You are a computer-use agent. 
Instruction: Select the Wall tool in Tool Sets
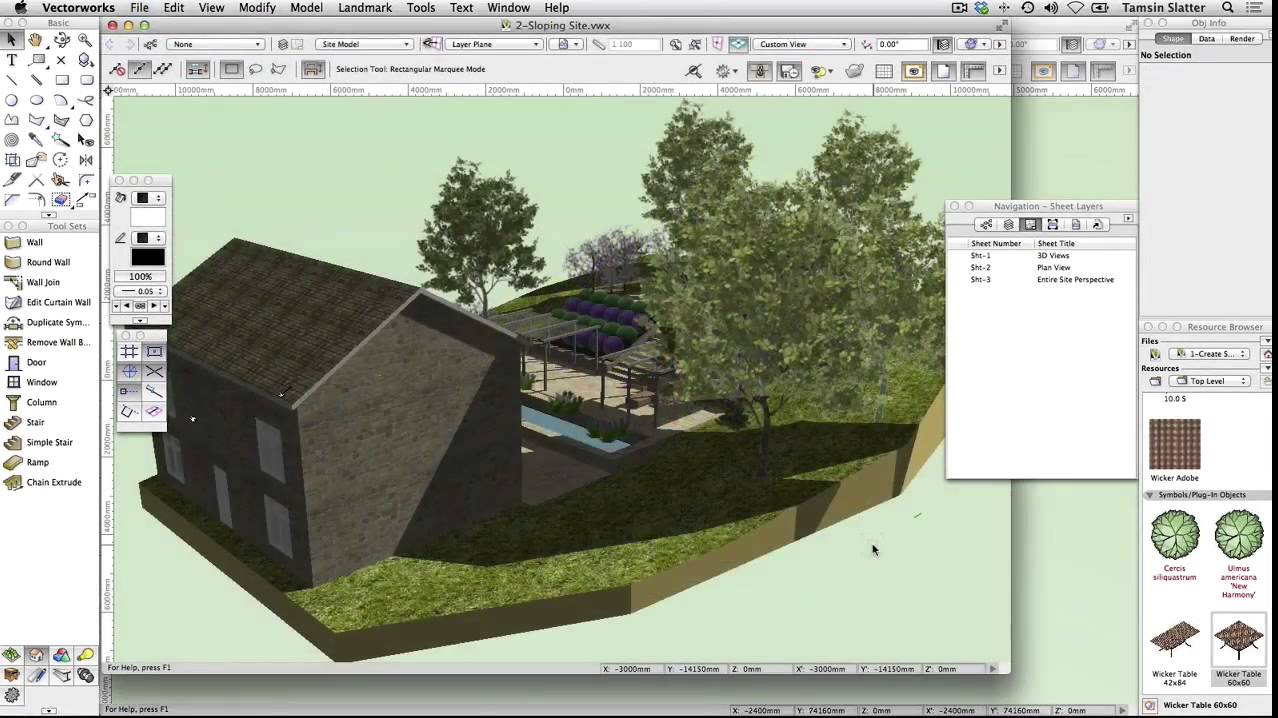35,242
